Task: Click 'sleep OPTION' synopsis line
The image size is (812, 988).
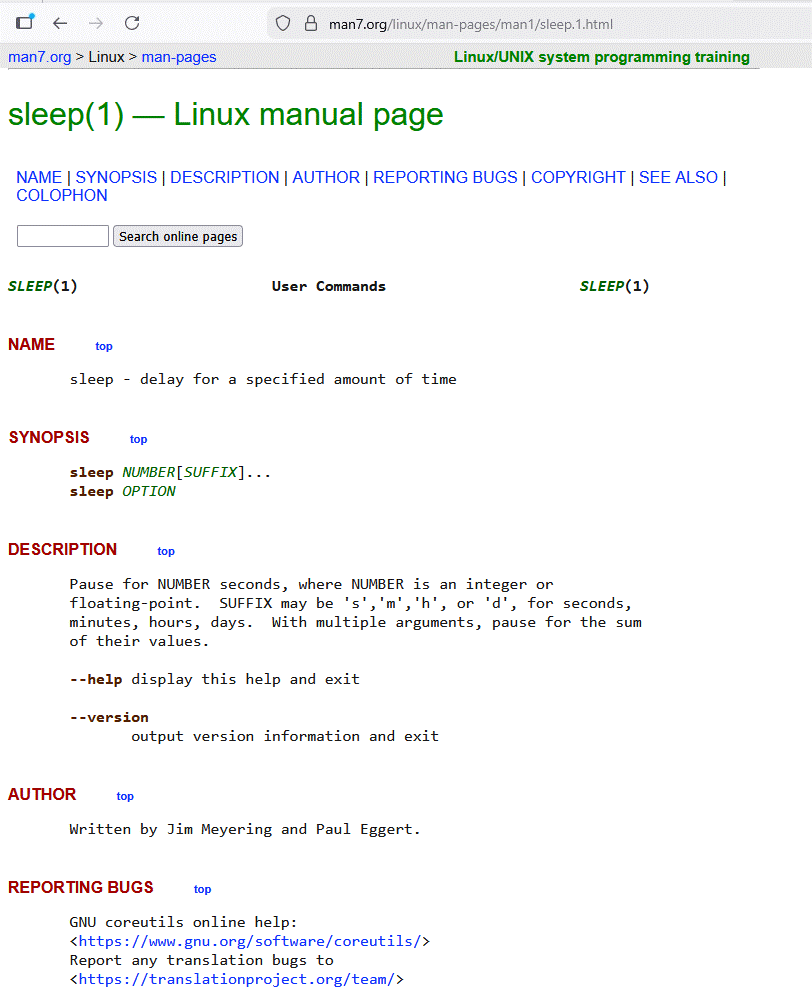Action: click(x=122, y=491)
